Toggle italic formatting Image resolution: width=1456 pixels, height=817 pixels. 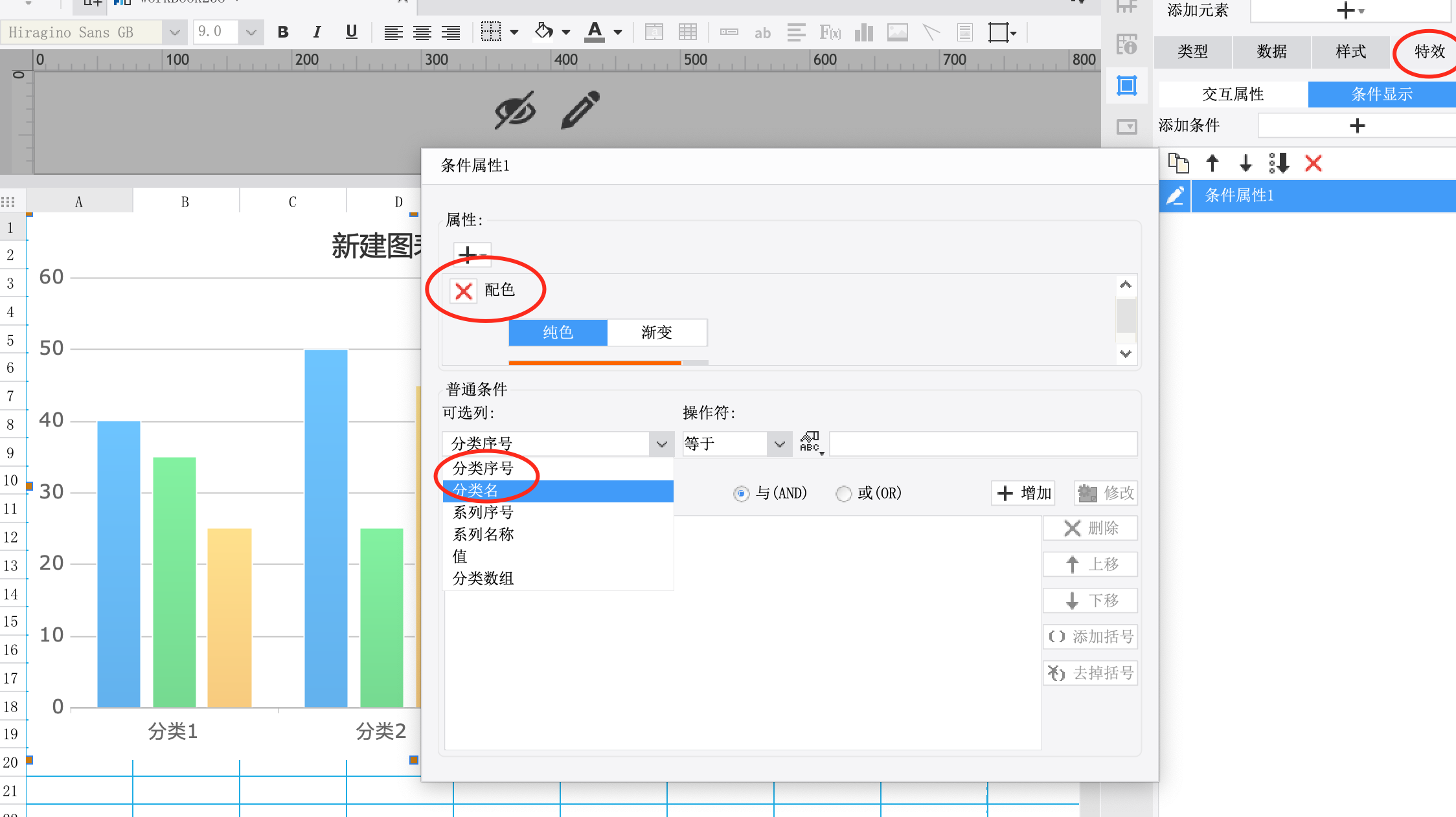(x=317, y=32)
